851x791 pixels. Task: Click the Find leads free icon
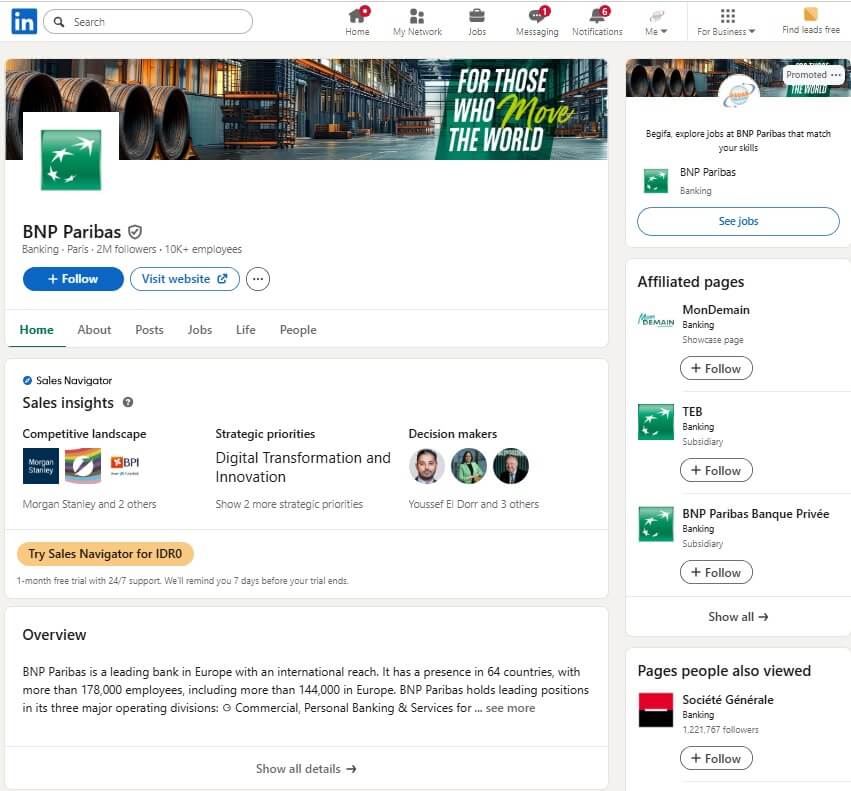811,21
